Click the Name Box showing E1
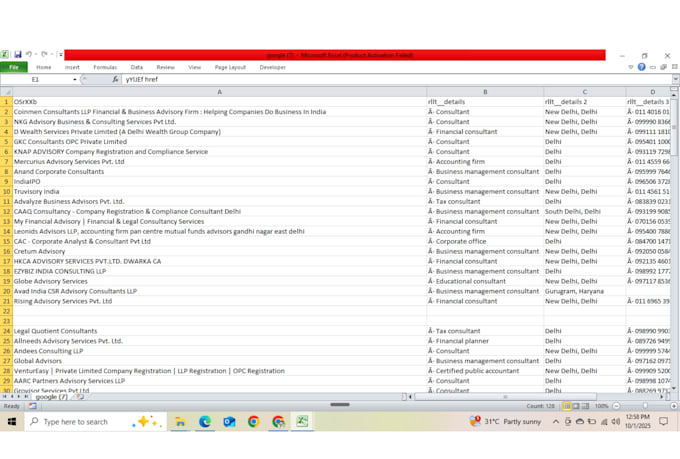The height and width of the screenshot is (459, 680). click(x=36, y=79)
